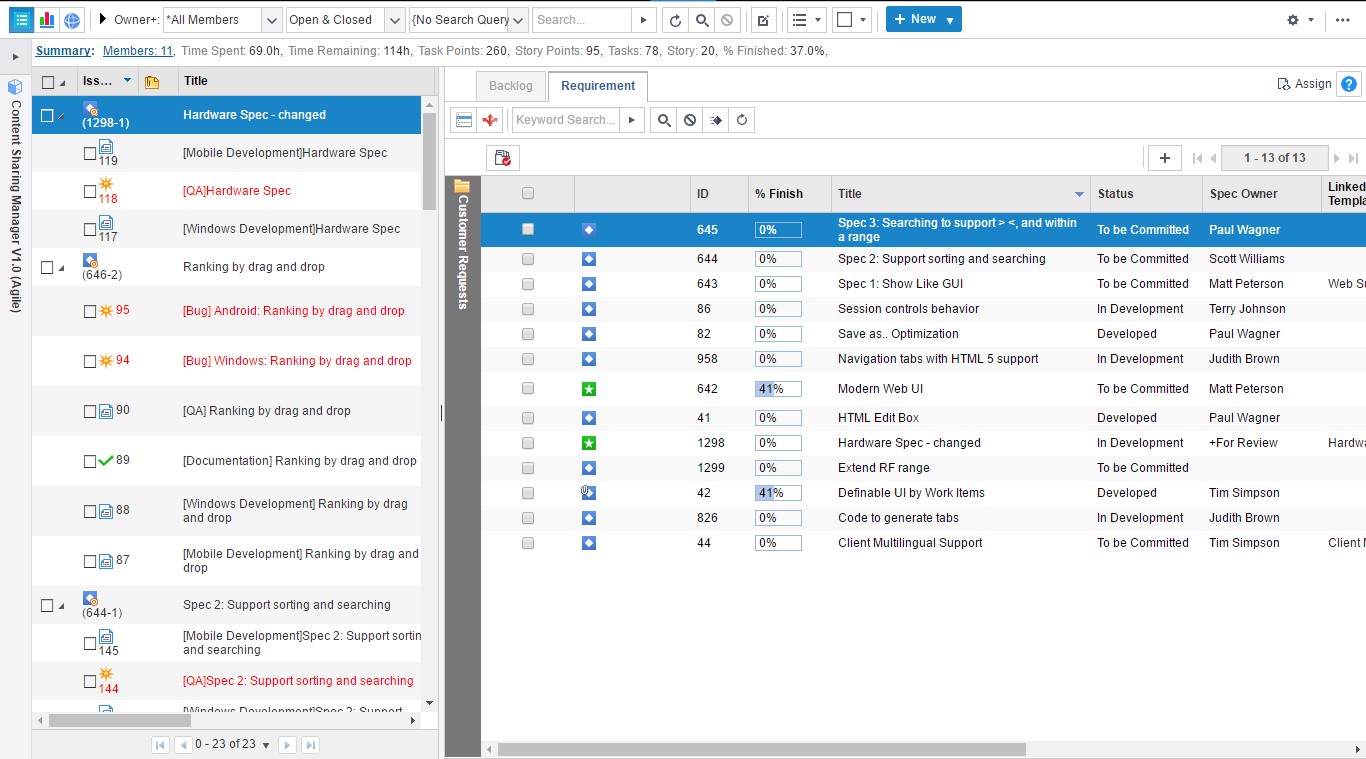Select the Requirement tab
This screenshot has width=1366, height=759.
click(598, 86)
